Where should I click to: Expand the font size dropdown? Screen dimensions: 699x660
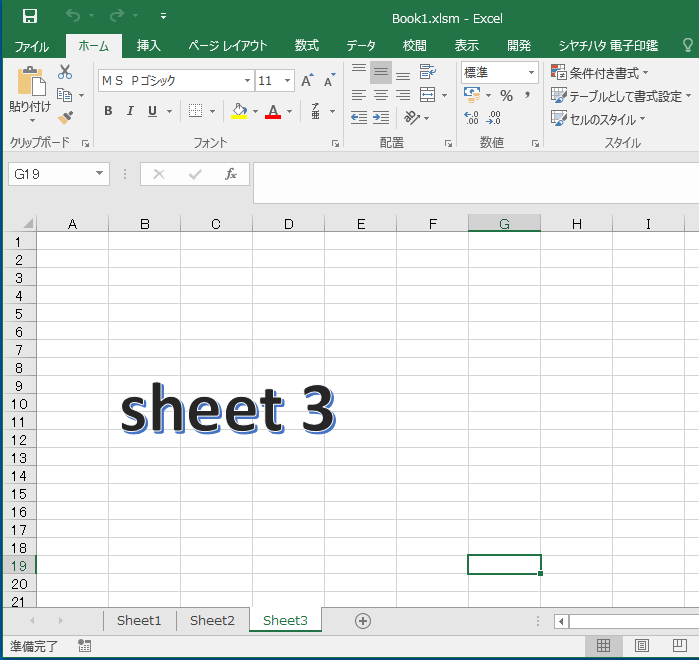point(288,81)
